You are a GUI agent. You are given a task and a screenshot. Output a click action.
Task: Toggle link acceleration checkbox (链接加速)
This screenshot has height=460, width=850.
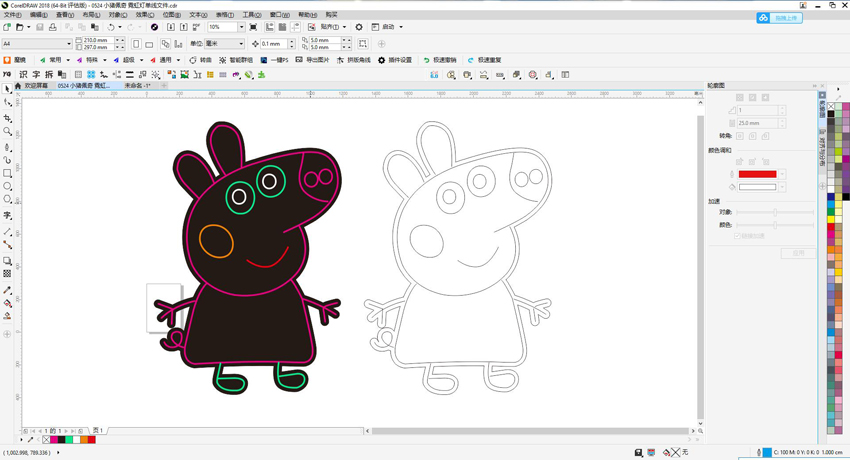(x=737, y=236)
